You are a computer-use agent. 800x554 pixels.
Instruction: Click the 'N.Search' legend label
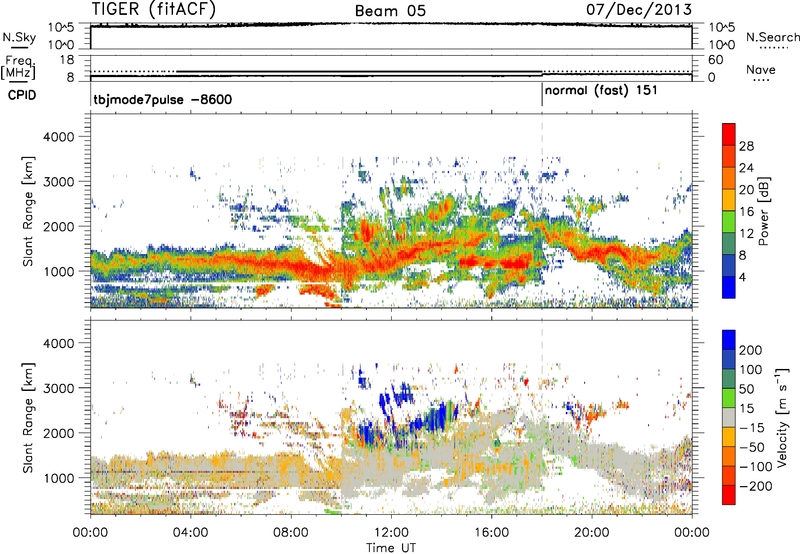(x=773, y=37)
